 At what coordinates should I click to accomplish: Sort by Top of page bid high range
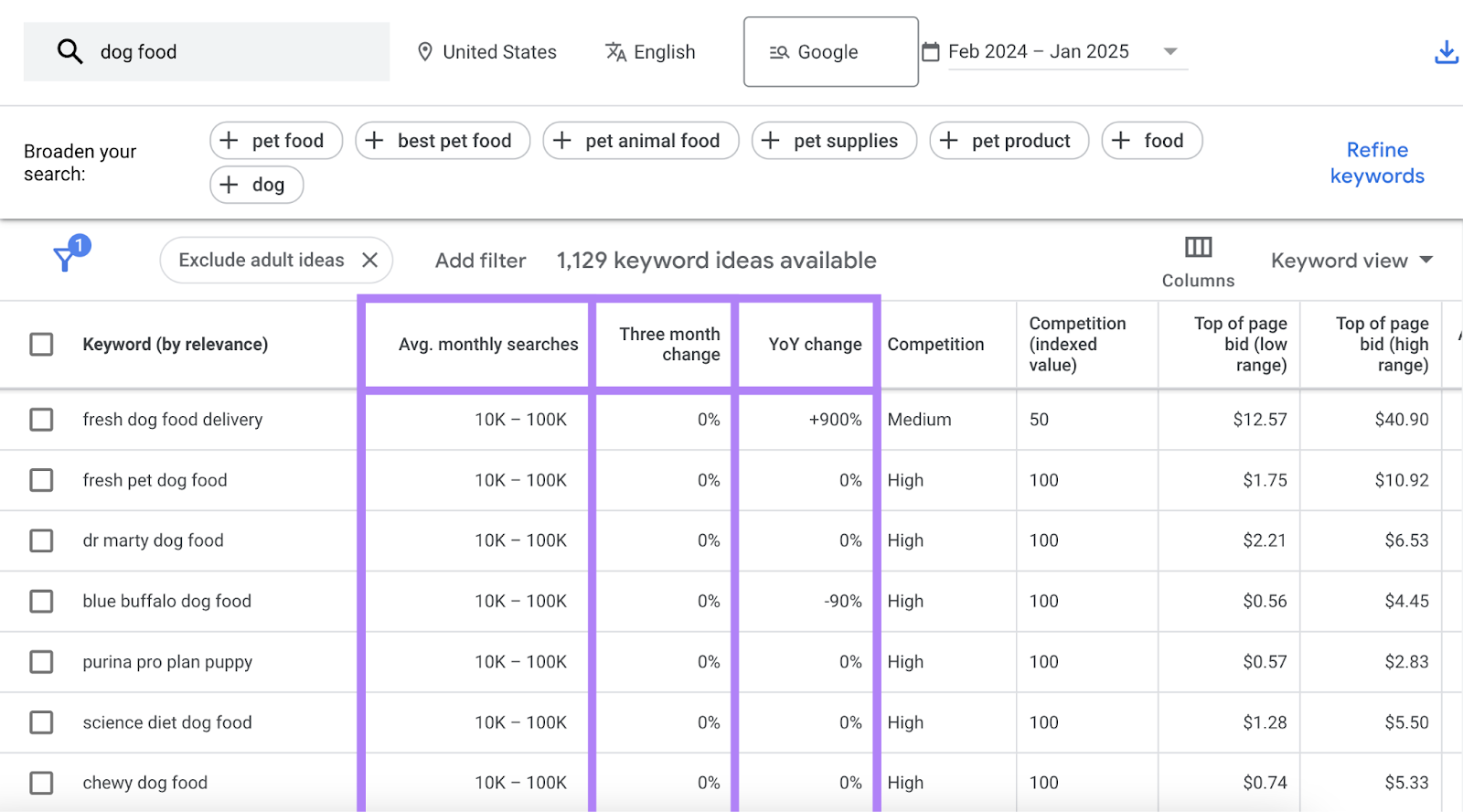click(1382, 345)
